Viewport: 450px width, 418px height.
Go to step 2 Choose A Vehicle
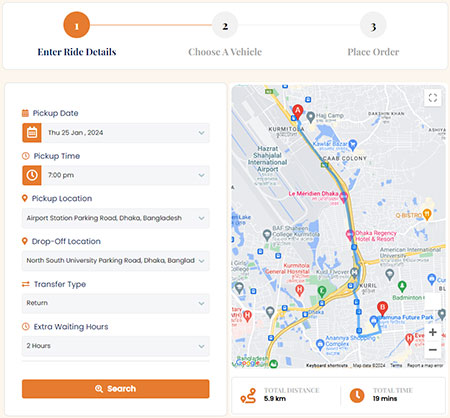[x=225, y=25]
